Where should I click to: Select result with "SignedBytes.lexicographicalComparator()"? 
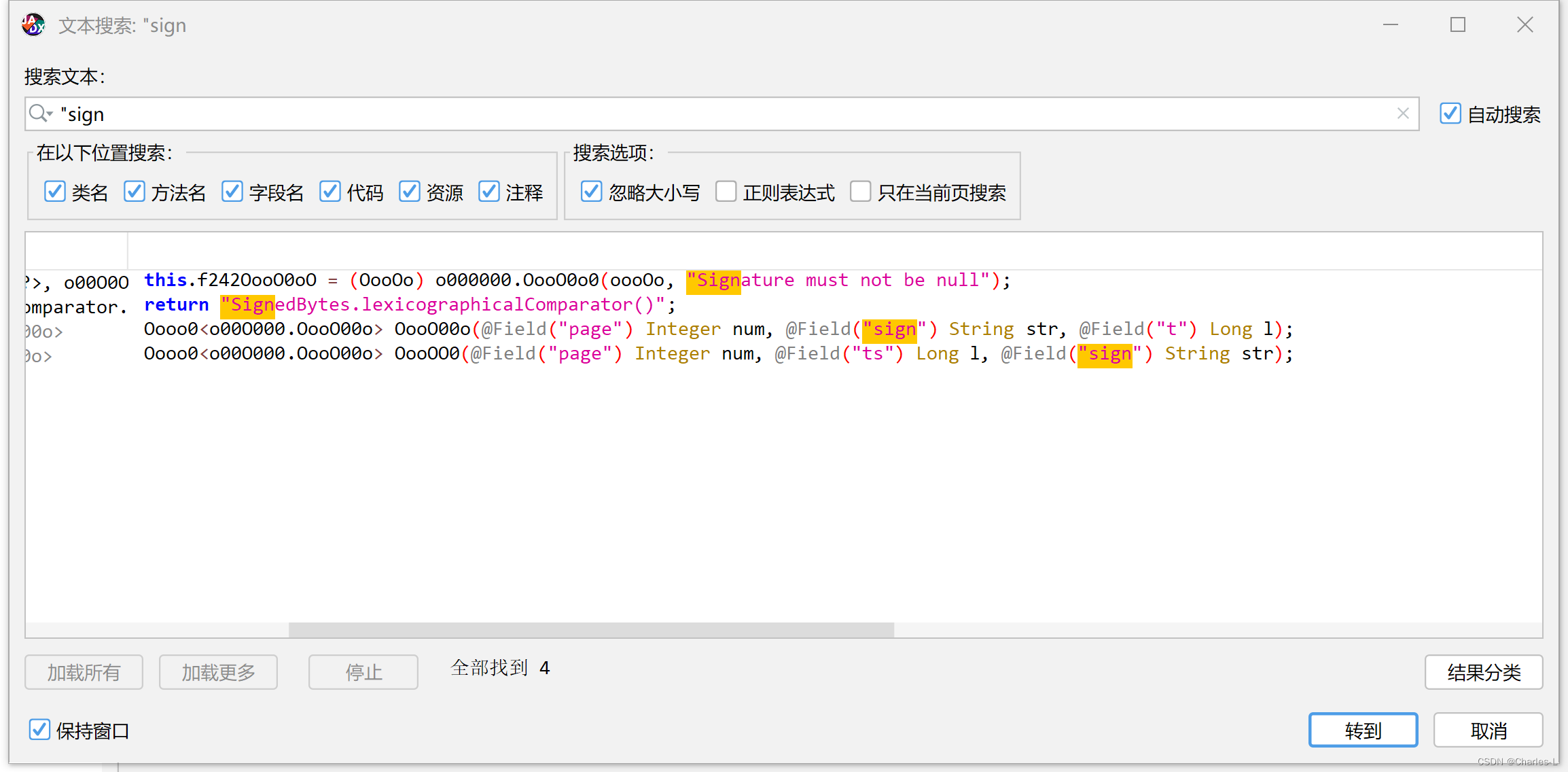click(x=783, y=305)
